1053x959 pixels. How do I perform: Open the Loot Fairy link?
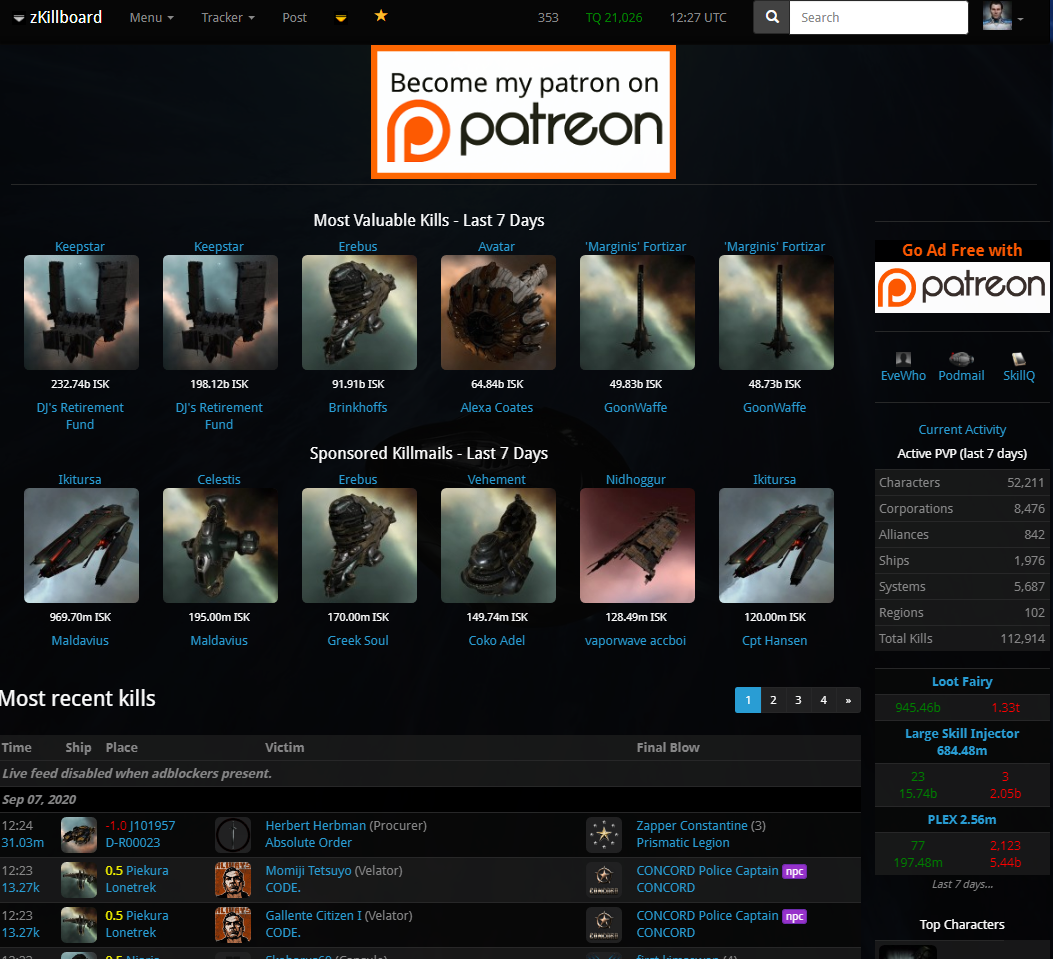[962, 682]
